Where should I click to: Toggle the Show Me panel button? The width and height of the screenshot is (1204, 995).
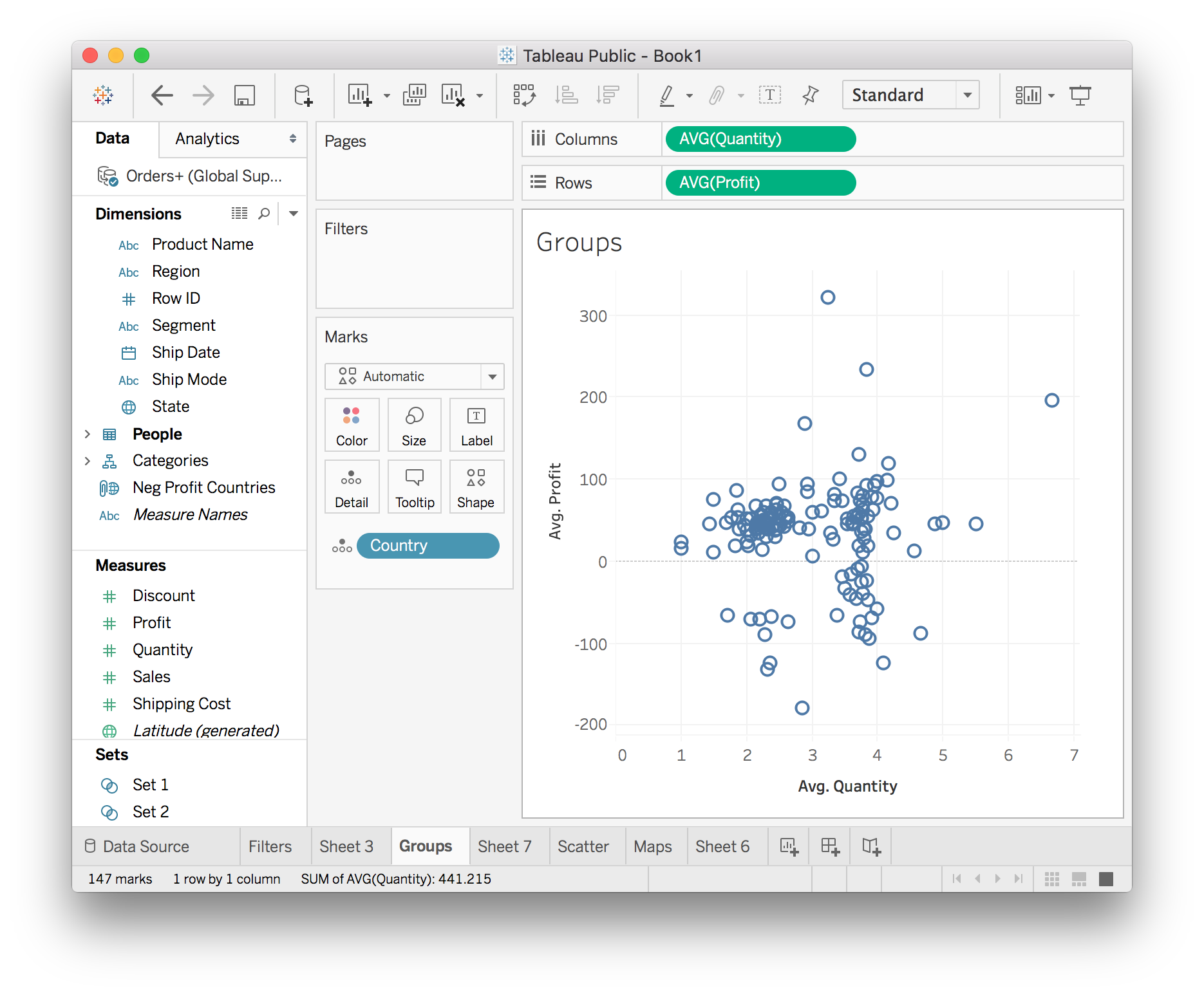1028,95
